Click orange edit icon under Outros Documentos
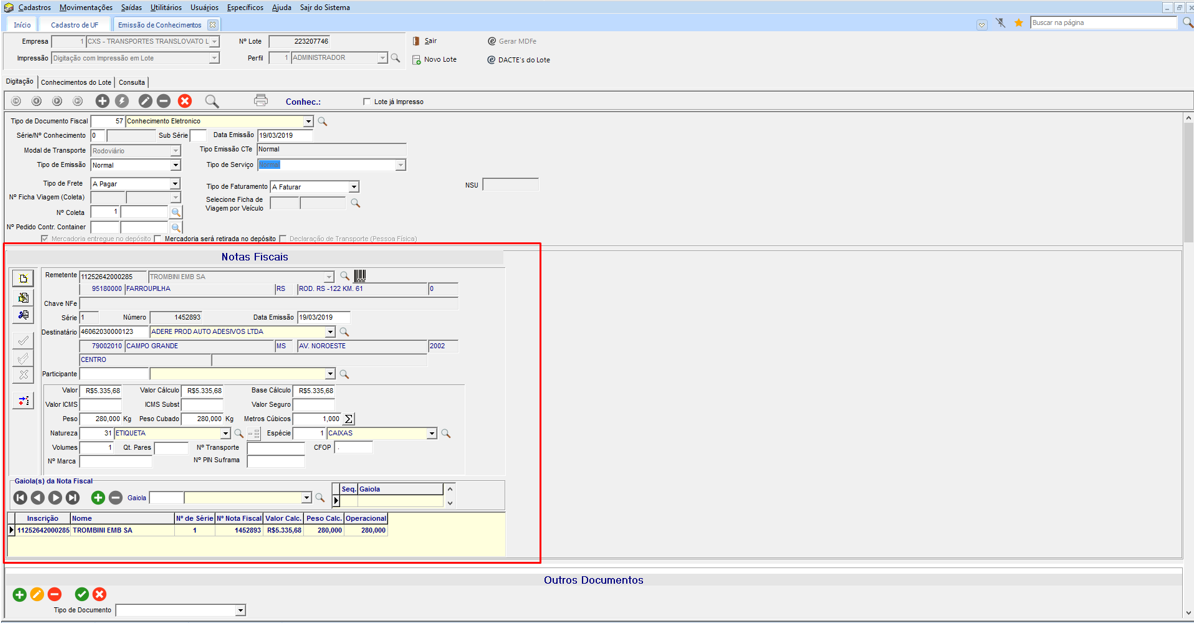This screenshot has width=1194, height=623. coord(37,594)
